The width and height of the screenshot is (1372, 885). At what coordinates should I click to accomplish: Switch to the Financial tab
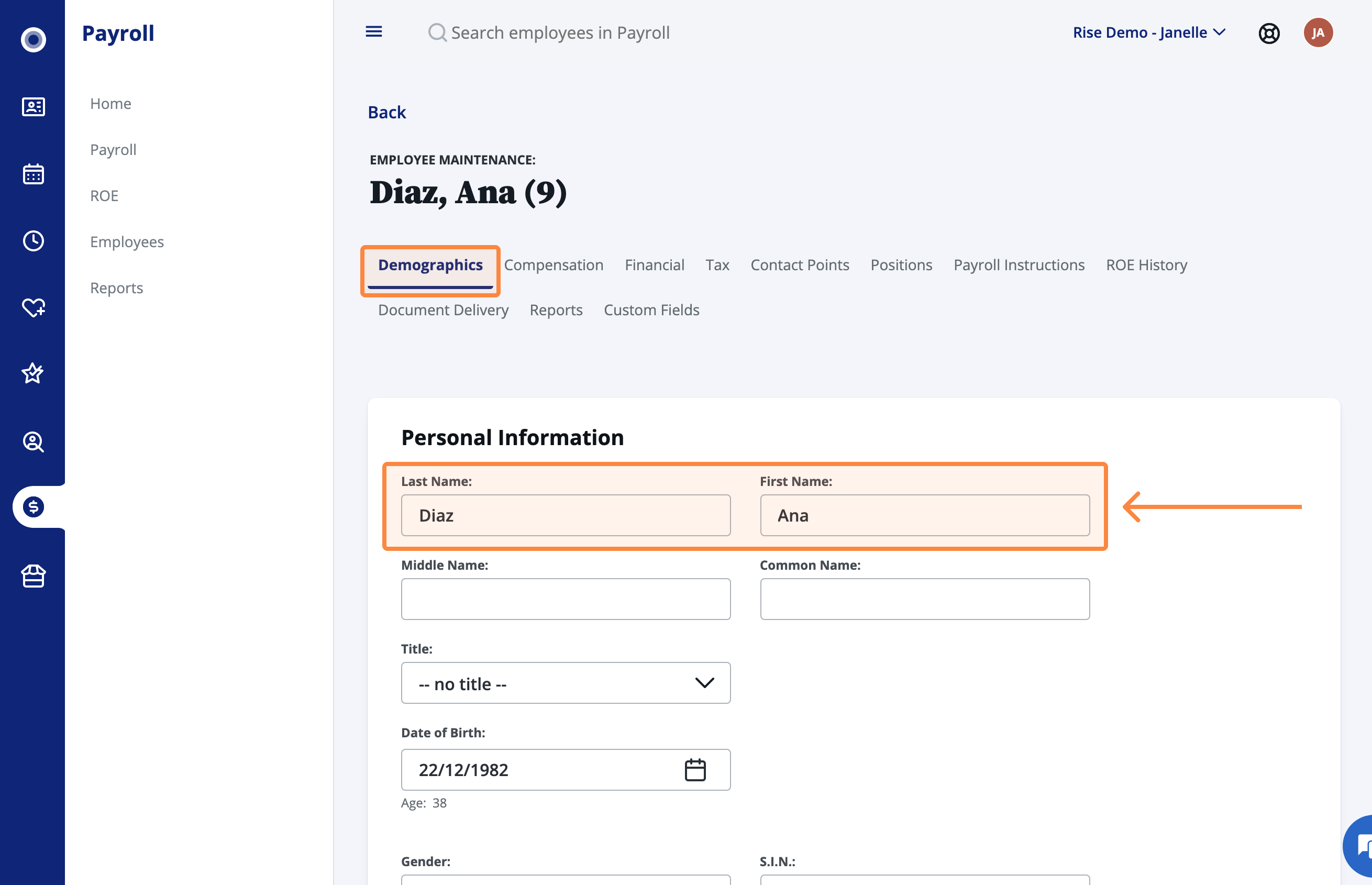coord(655,265)
